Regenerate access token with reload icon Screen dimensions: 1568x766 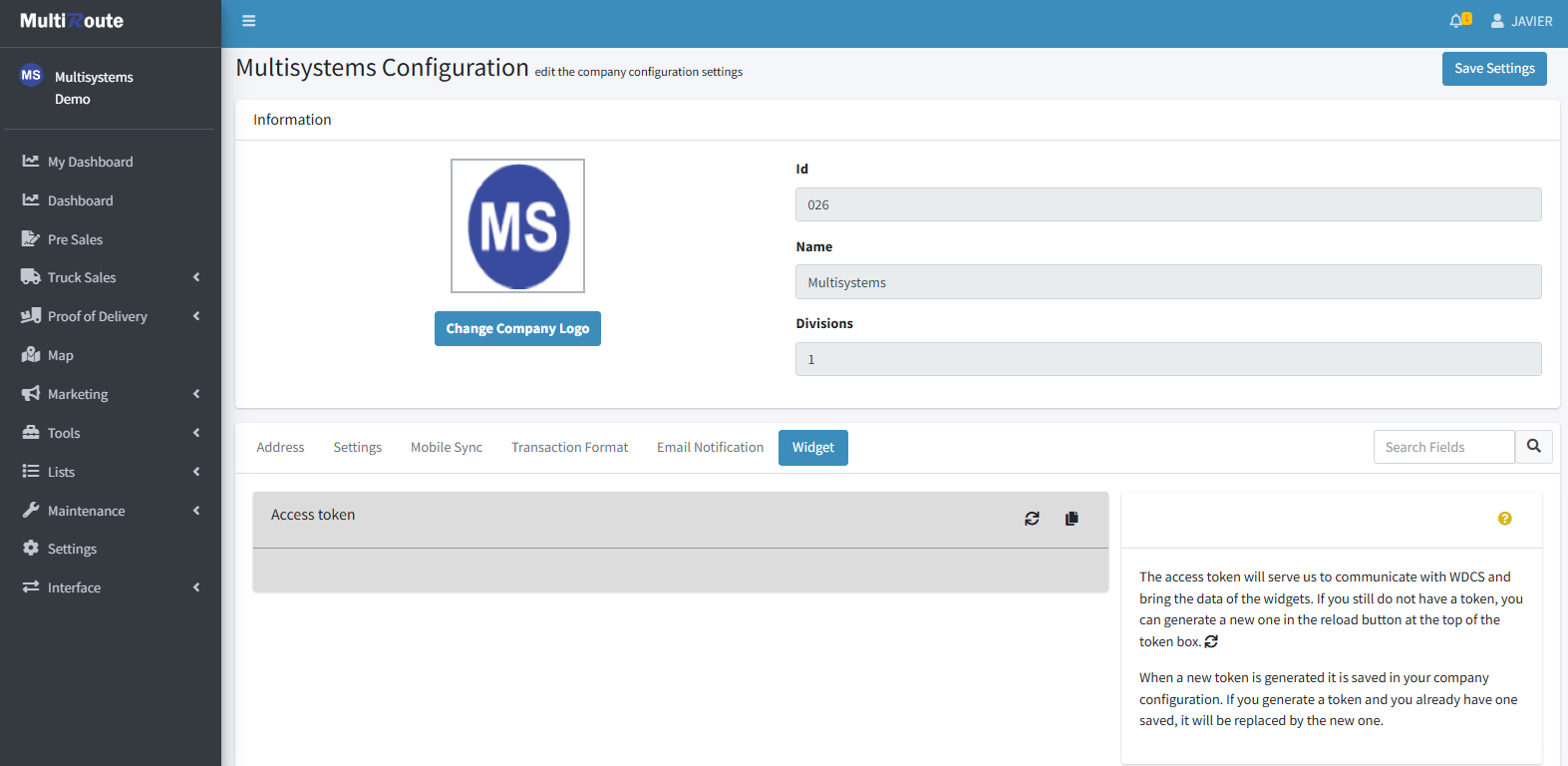coord(1032,519)
